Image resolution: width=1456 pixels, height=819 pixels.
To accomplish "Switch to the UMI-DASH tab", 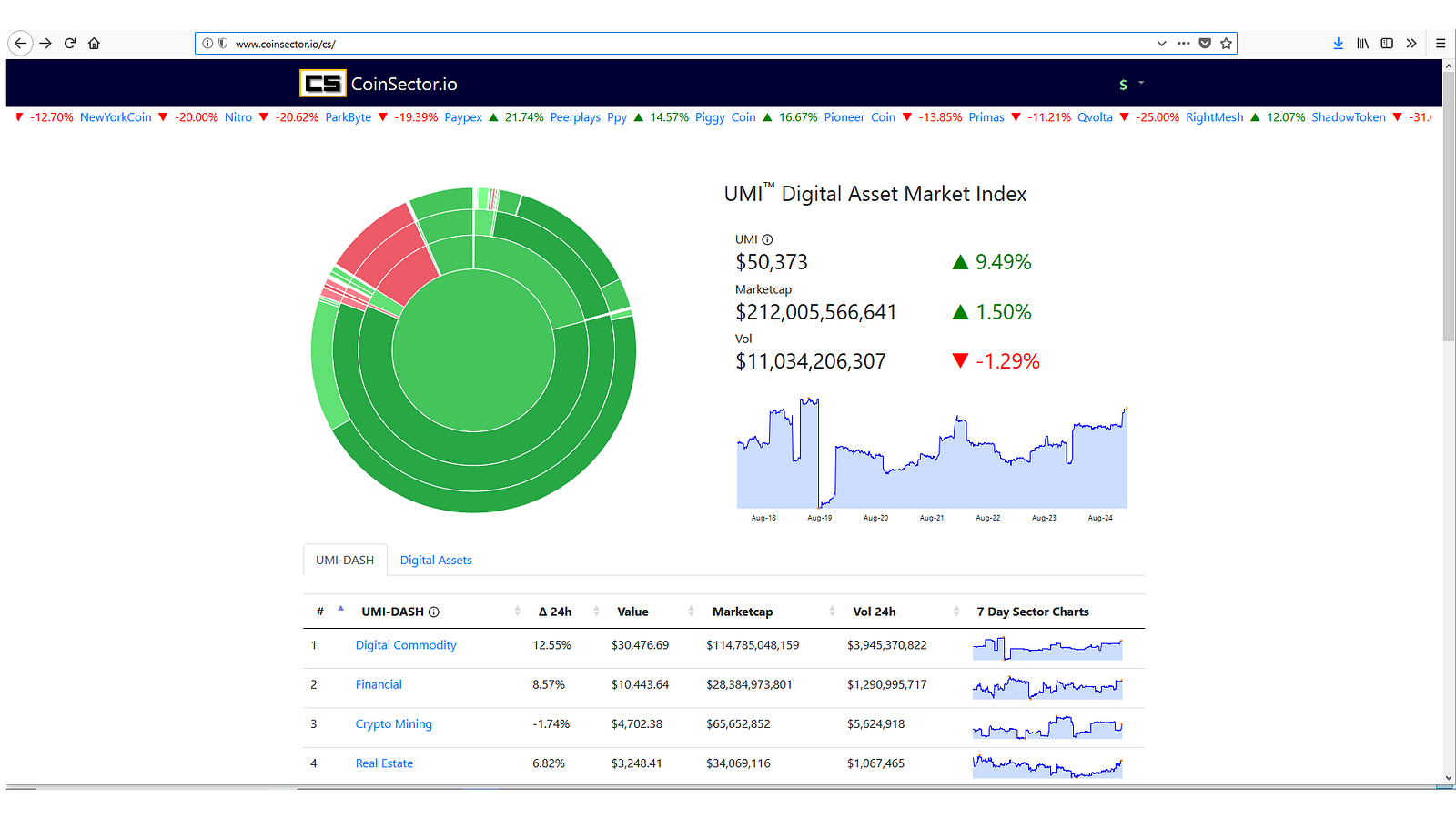I will coord(345,561).
